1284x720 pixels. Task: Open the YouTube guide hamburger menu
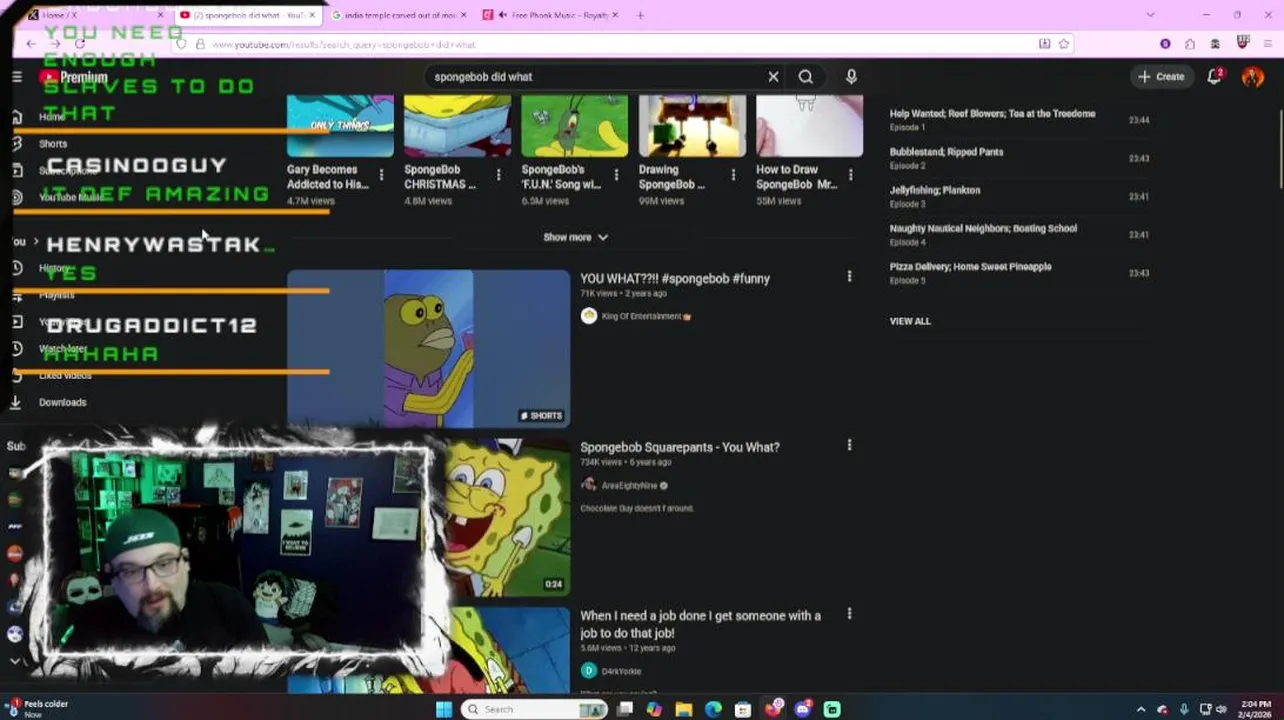tap(16, 77)
